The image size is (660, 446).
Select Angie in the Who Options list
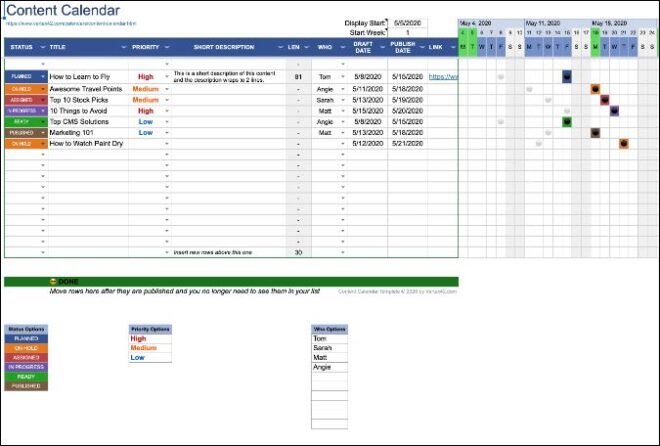pos(330,367)
